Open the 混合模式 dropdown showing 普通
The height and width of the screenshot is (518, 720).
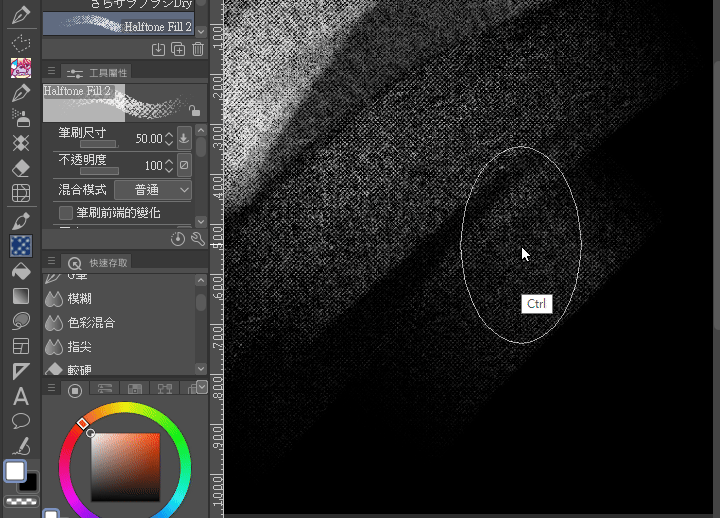[x=153, y=190]
